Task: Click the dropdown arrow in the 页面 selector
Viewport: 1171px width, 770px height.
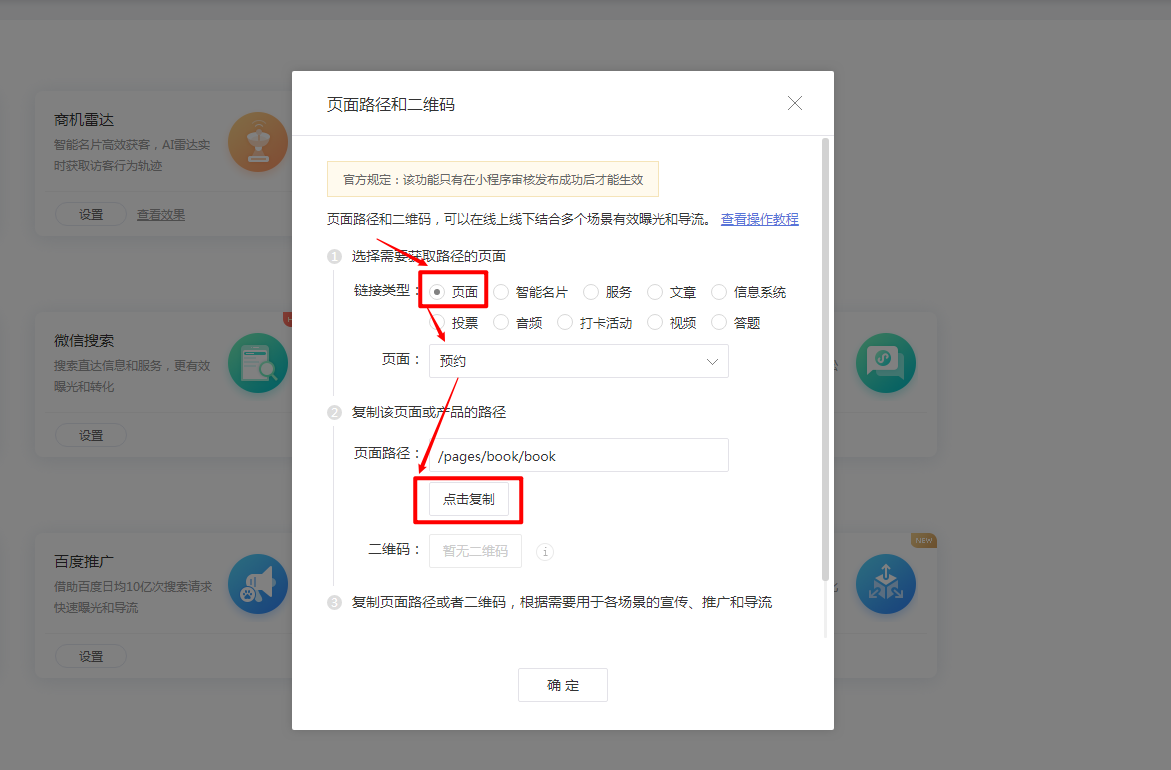Action: click(x=714, y=360)
